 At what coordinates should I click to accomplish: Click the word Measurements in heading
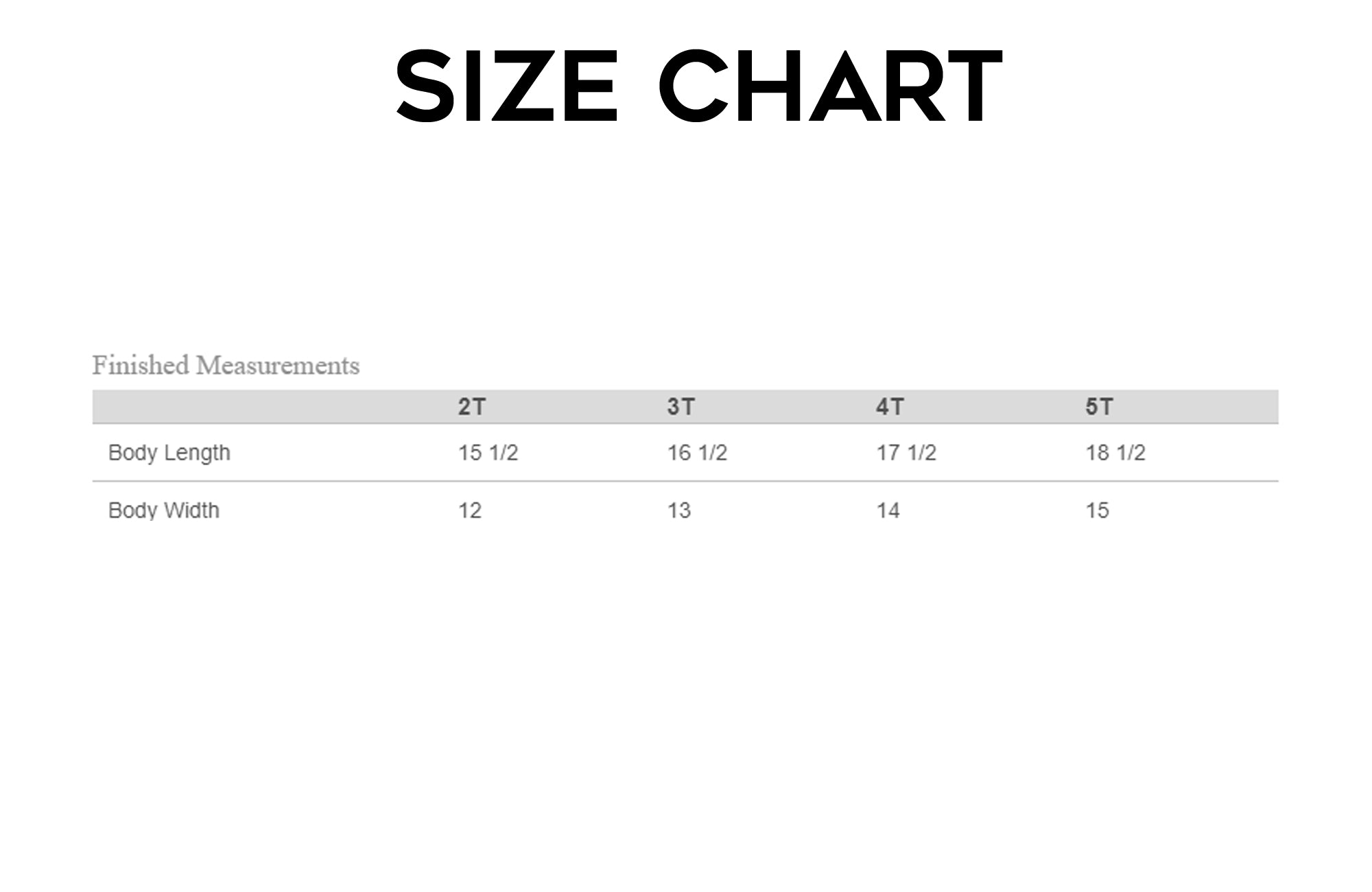tap(278, 366)
